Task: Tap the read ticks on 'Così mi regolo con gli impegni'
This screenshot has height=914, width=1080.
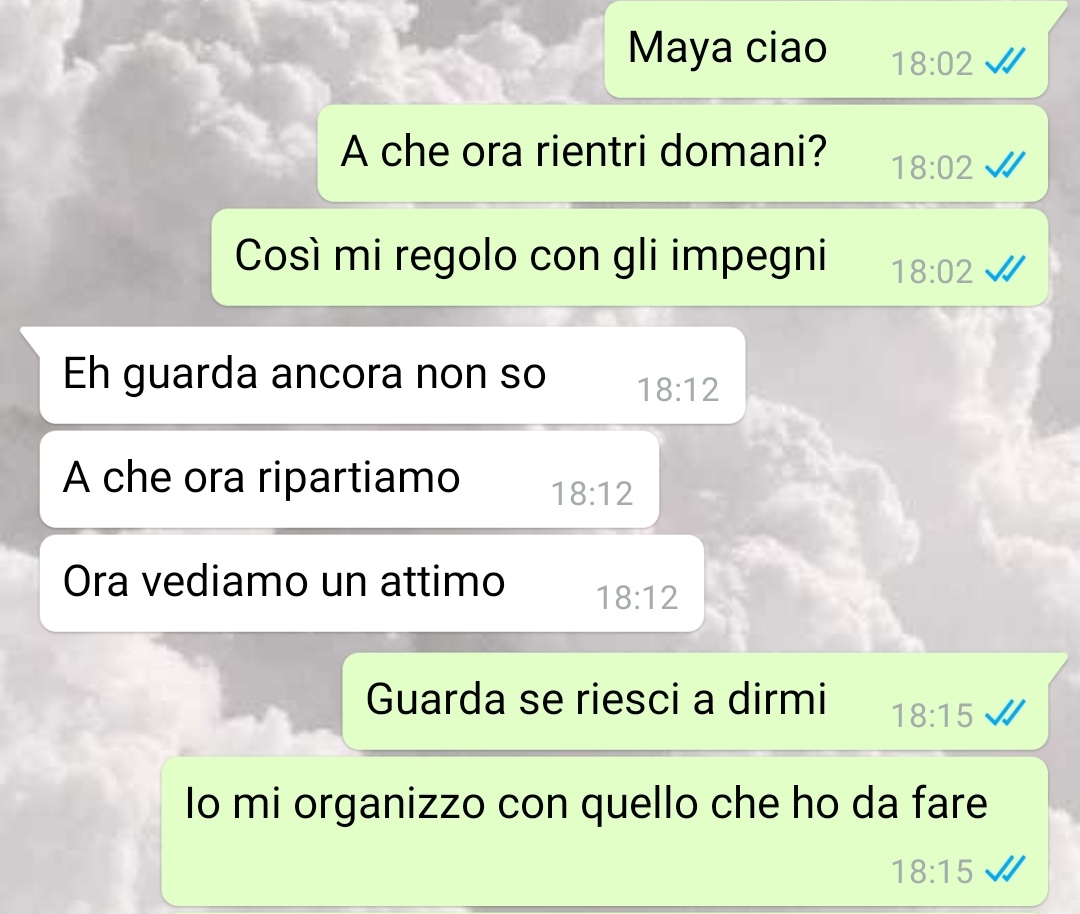Action: pyautogui.click(x=1006, y=270)
